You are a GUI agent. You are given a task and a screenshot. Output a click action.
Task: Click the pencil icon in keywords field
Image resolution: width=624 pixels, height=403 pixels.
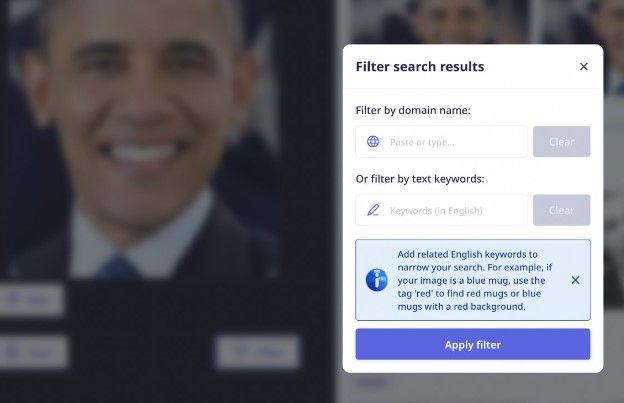pos(373,210)
